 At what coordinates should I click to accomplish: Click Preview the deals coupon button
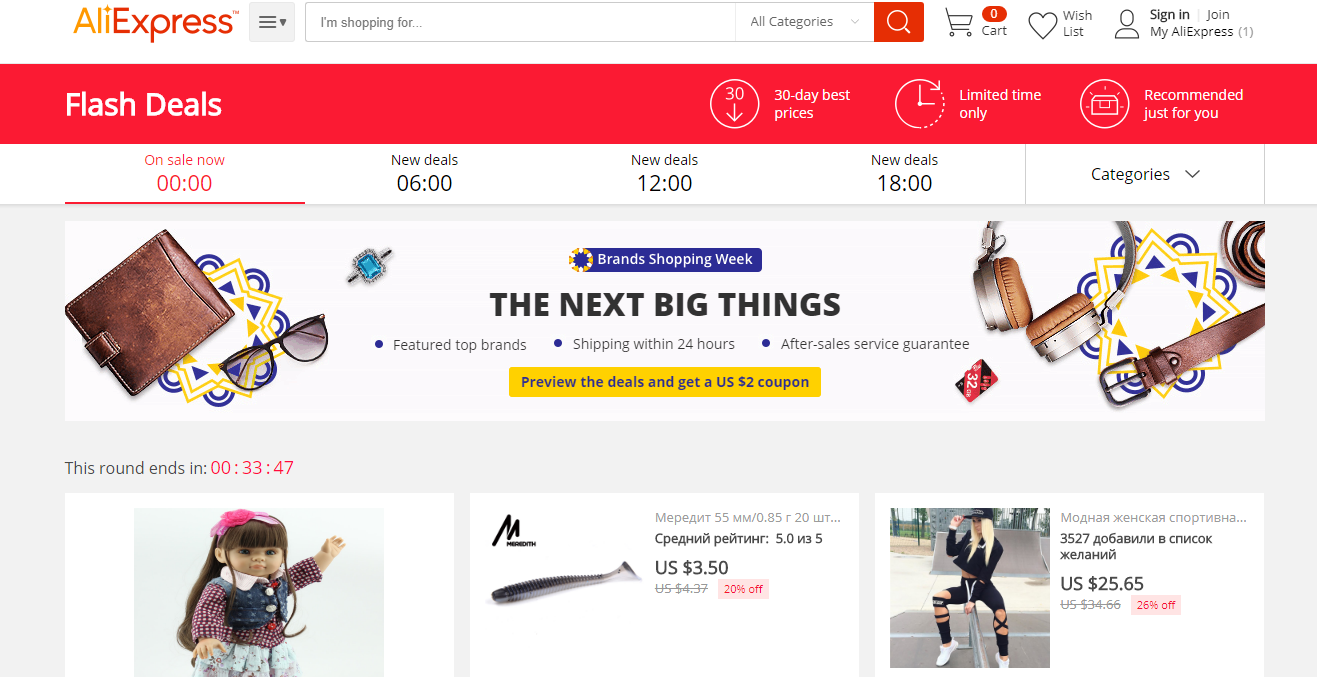tap(665, 382)
